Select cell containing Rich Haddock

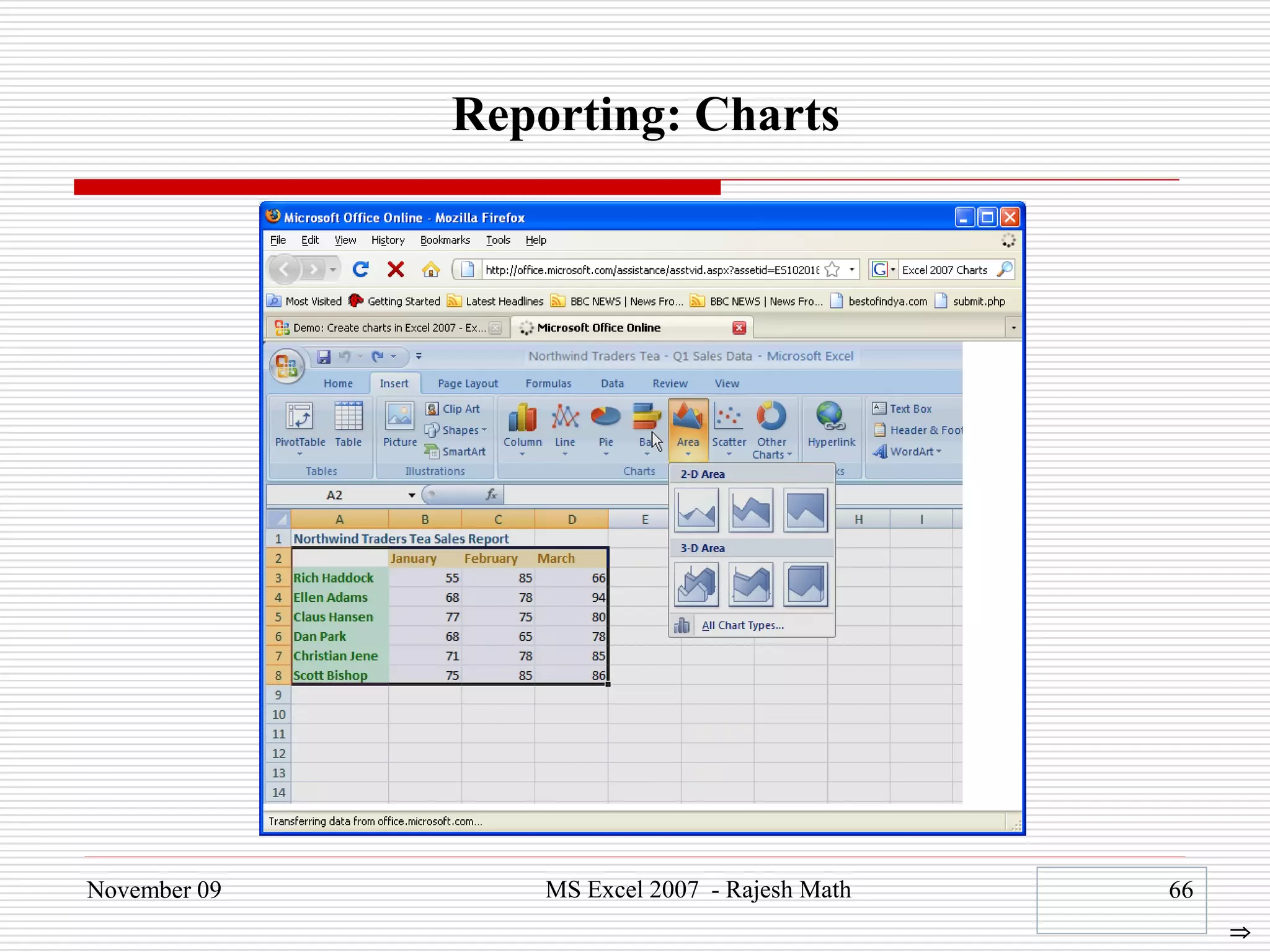340,578
